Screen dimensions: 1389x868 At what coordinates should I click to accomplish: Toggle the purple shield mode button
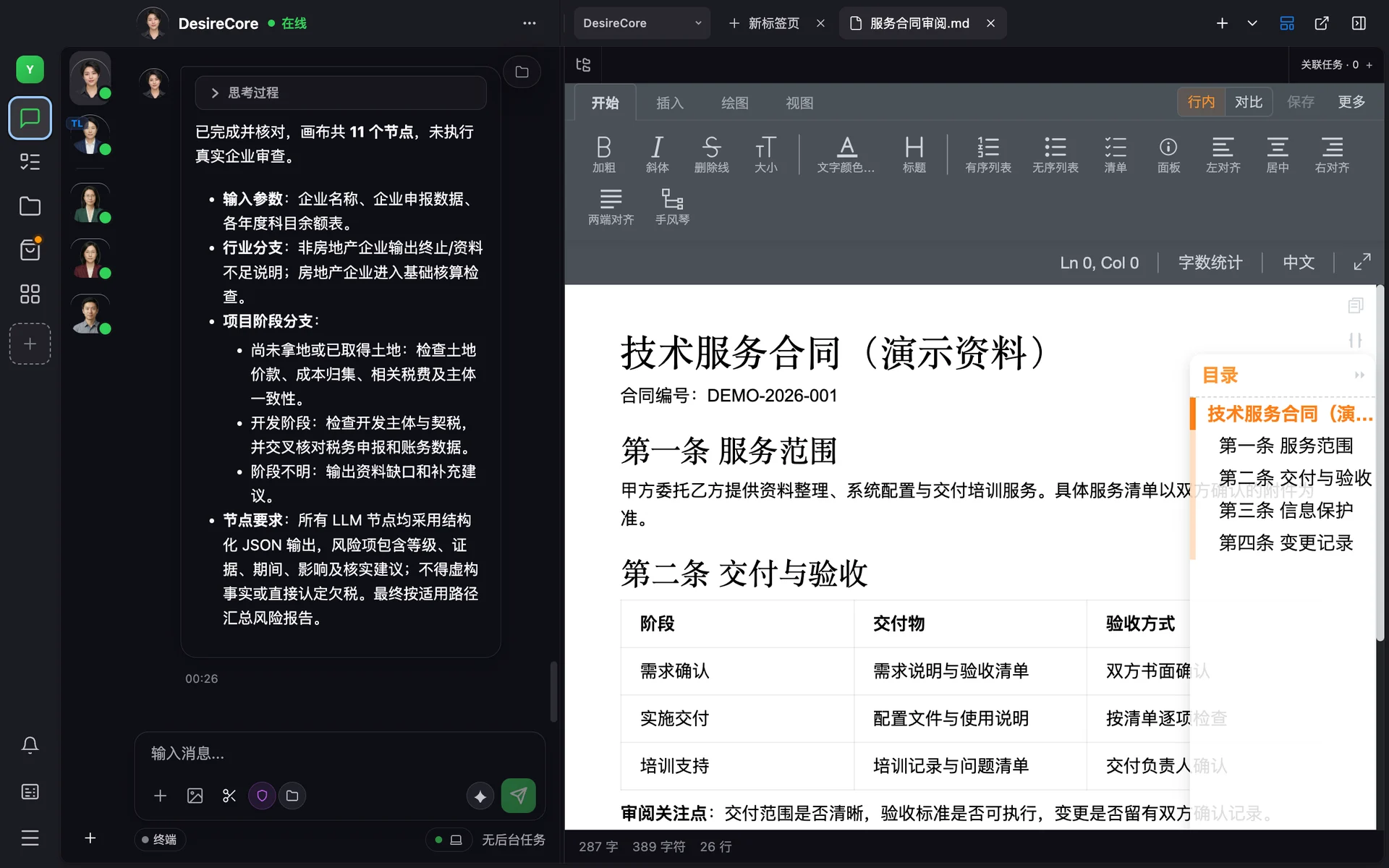(x=262, y=796)
